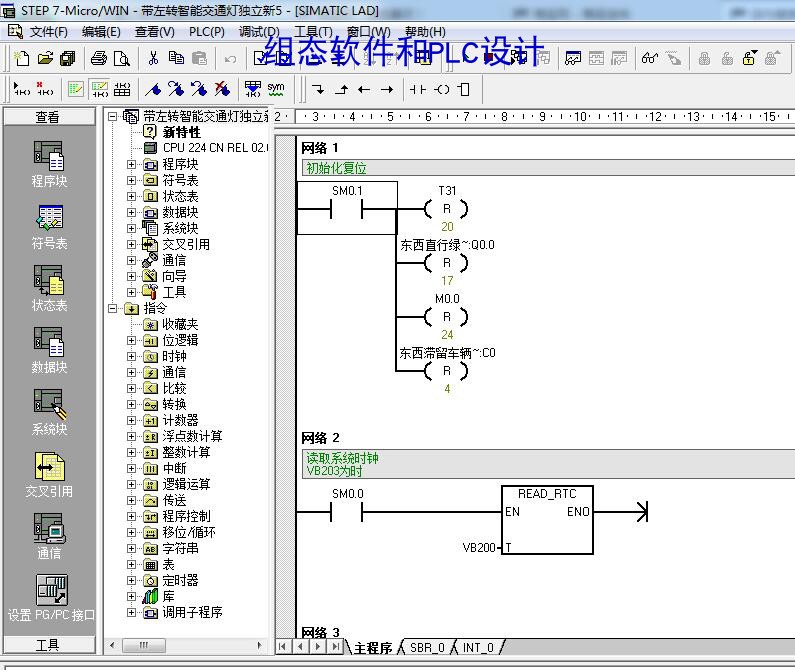Image resolution: width=795 pixels, height=670 pixels.
Task: Click the Open project folder icon
Action: click(45, 58)
